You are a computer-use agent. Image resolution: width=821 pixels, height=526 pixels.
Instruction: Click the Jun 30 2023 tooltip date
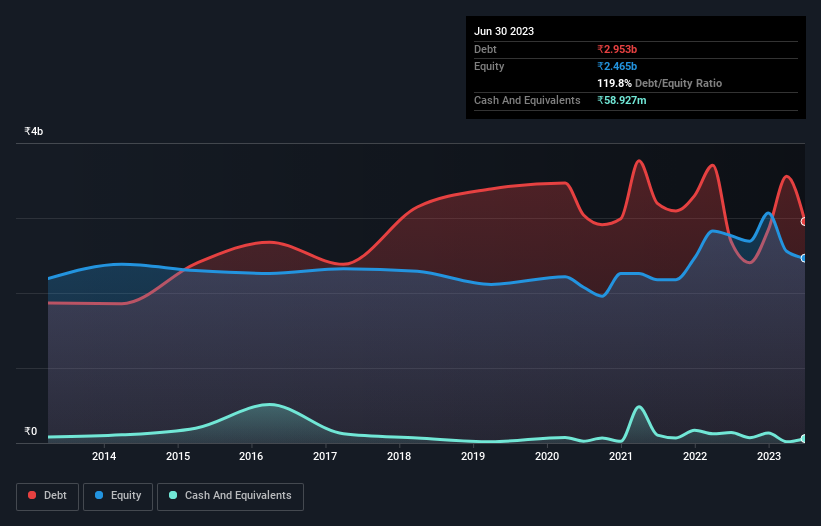(x=504, y=31)
